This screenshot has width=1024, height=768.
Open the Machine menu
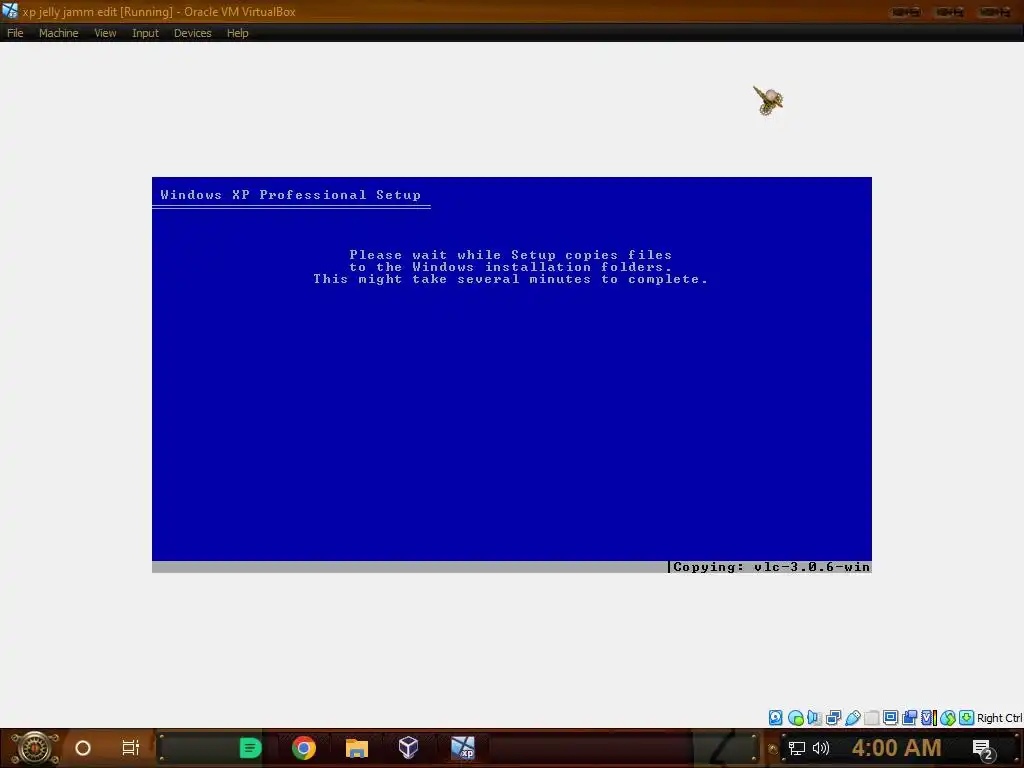pyautogui.click(x=58, y=33)
